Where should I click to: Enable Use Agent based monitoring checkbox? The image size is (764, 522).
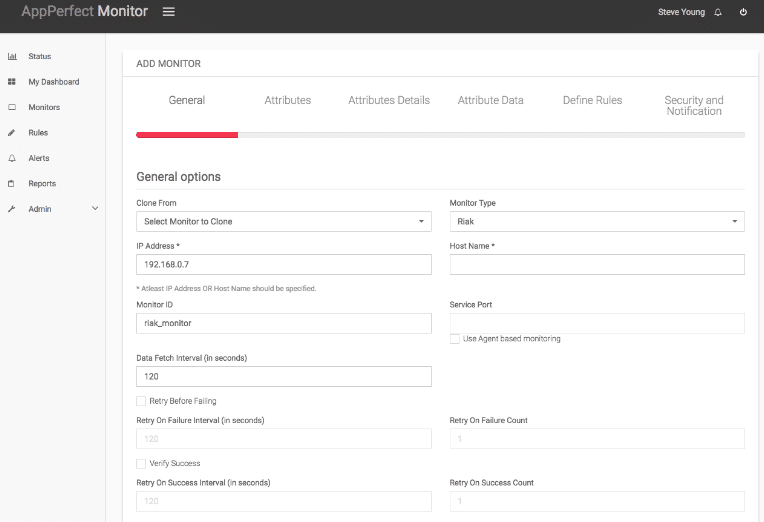(455, 339)
